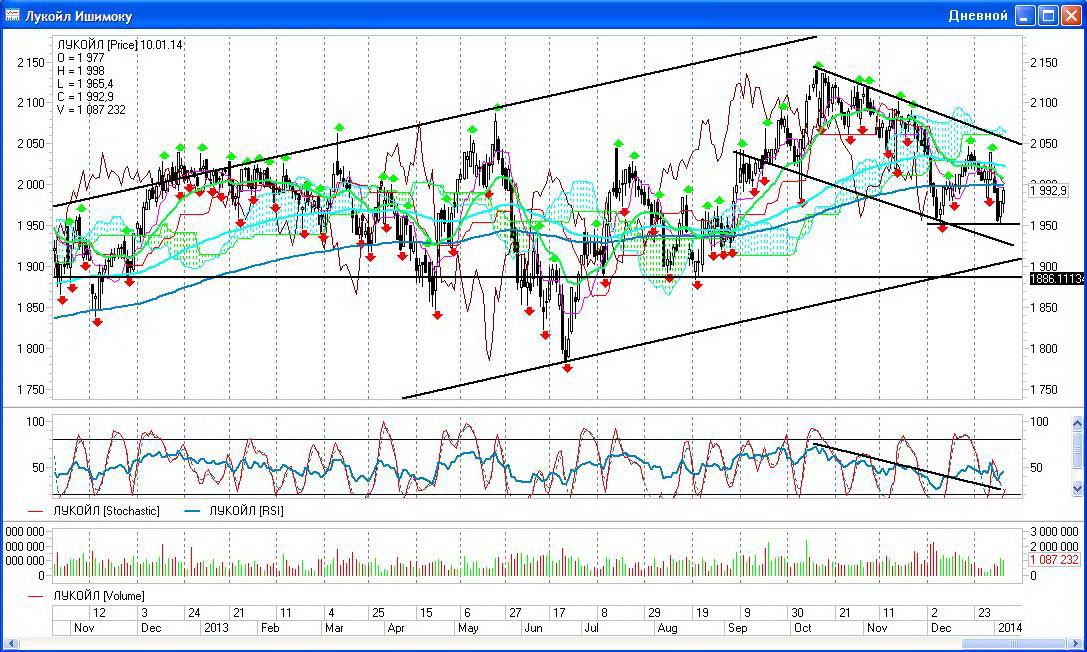The height and width of the screenshot is (652, 1087).
Task: Minimize the Лукойл Ишимоку chart window
Action: click(x=1025, y=15)
